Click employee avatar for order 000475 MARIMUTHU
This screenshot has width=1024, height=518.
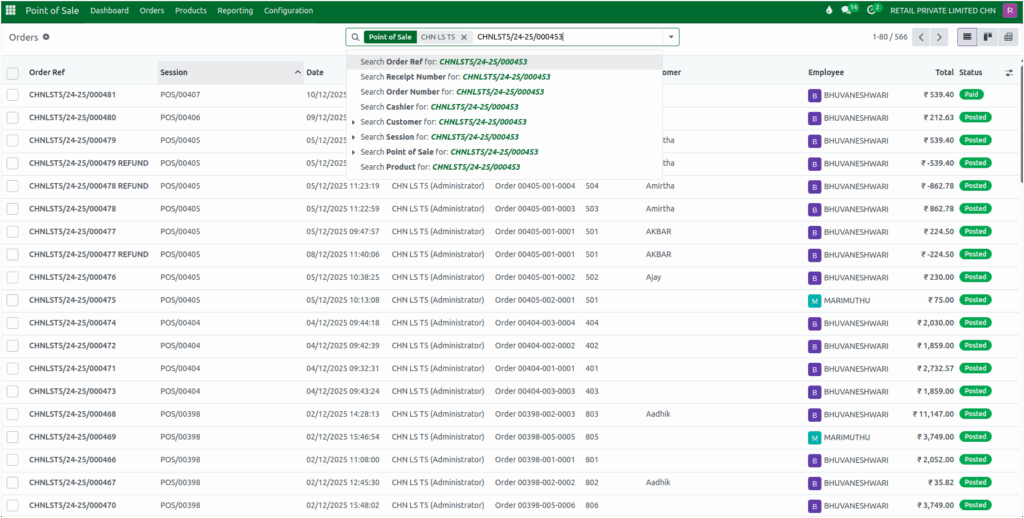click(814, 300)
